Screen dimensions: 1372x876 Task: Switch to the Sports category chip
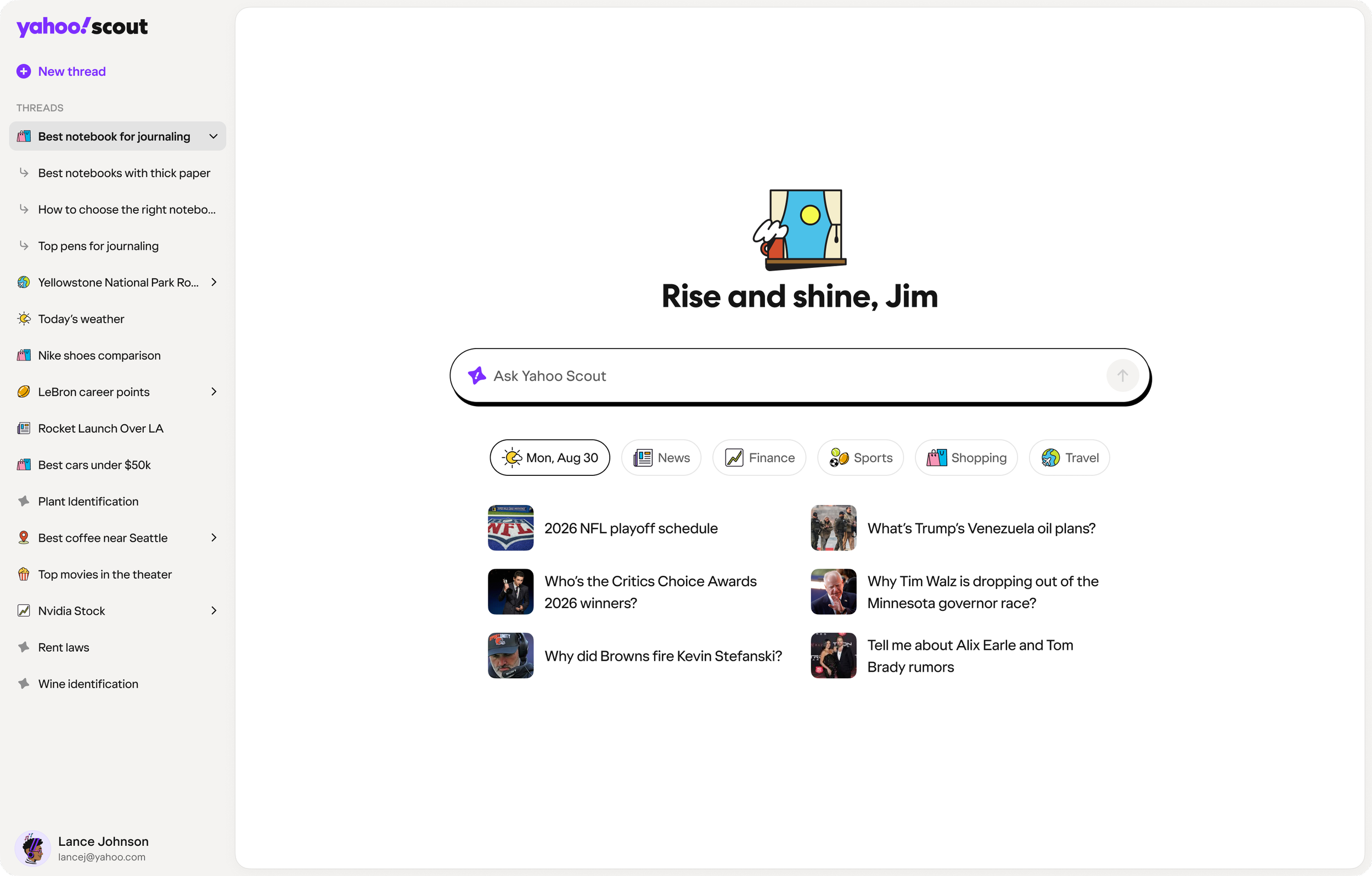[860, 458]
